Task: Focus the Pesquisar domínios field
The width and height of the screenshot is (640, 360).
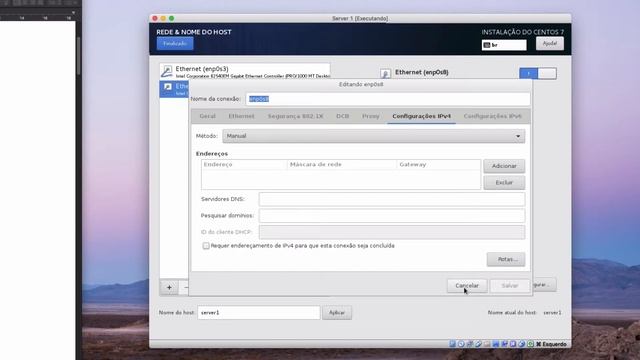Action: pos(392,216)
